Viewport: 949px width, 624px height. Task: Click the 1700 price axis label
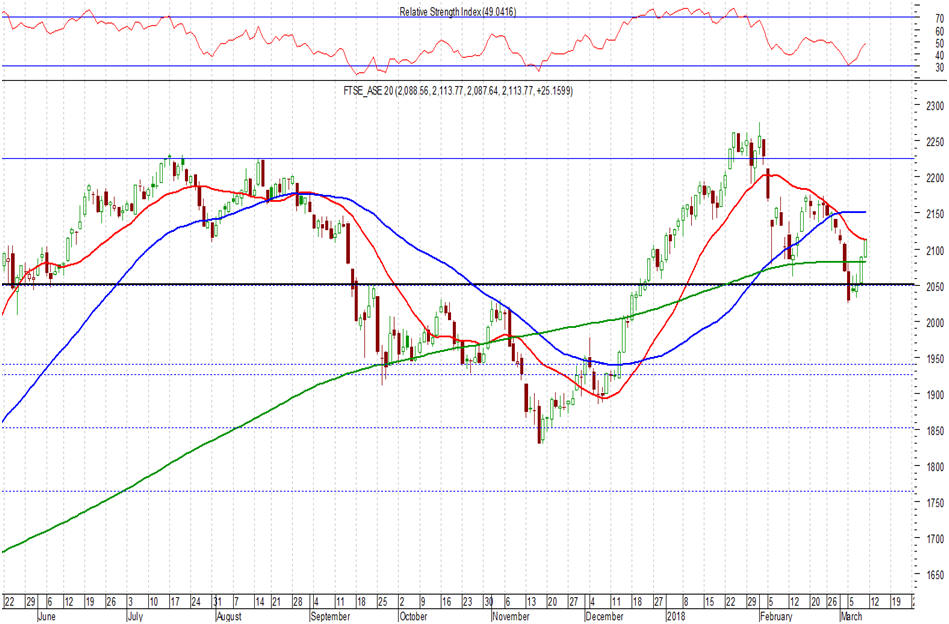[935, 539]
